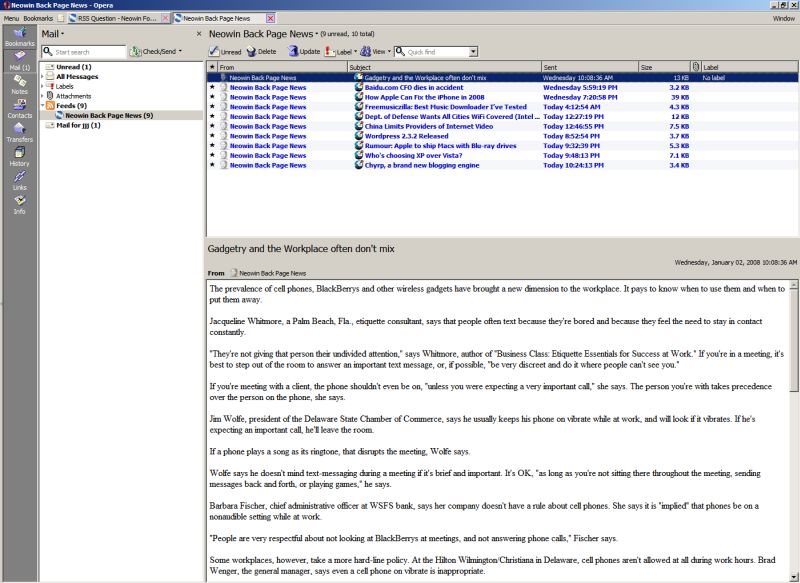800x583 pixels.
Task: Open the Bookmarks panel in the sidebar
Action: (18, 37)
